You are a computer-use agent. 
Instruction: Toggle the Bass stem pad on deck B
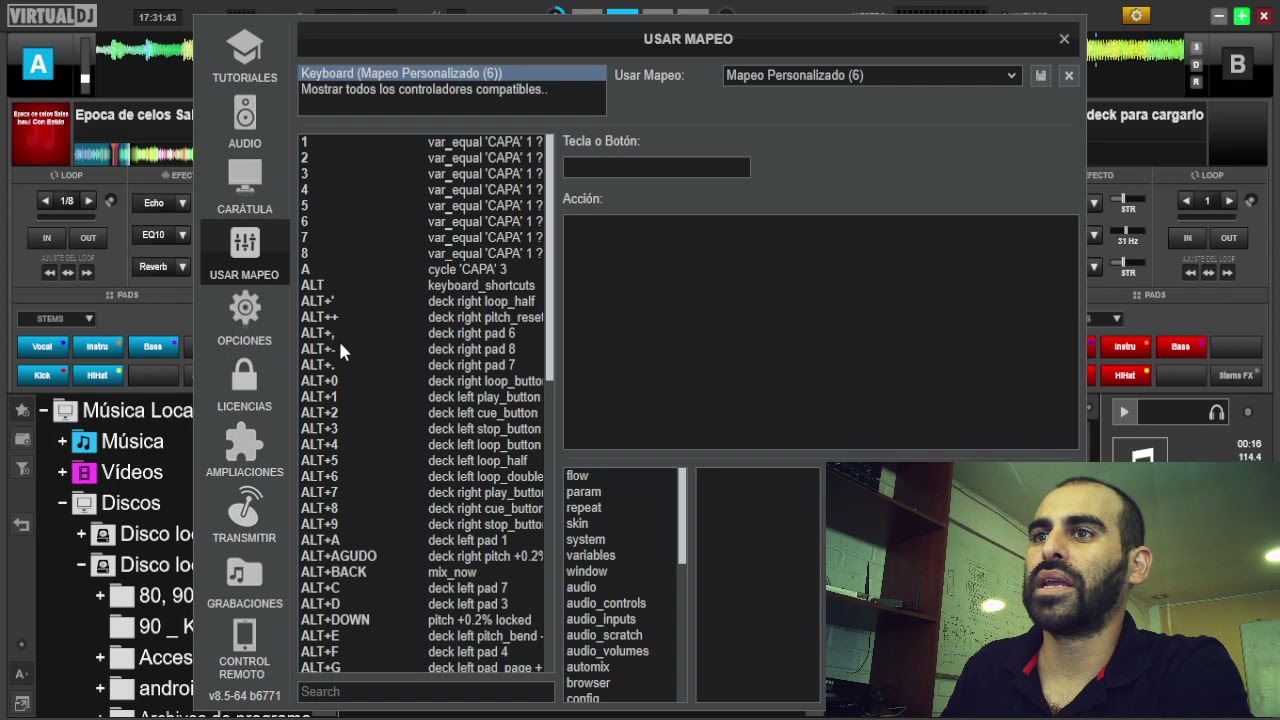pos(1180,346)
